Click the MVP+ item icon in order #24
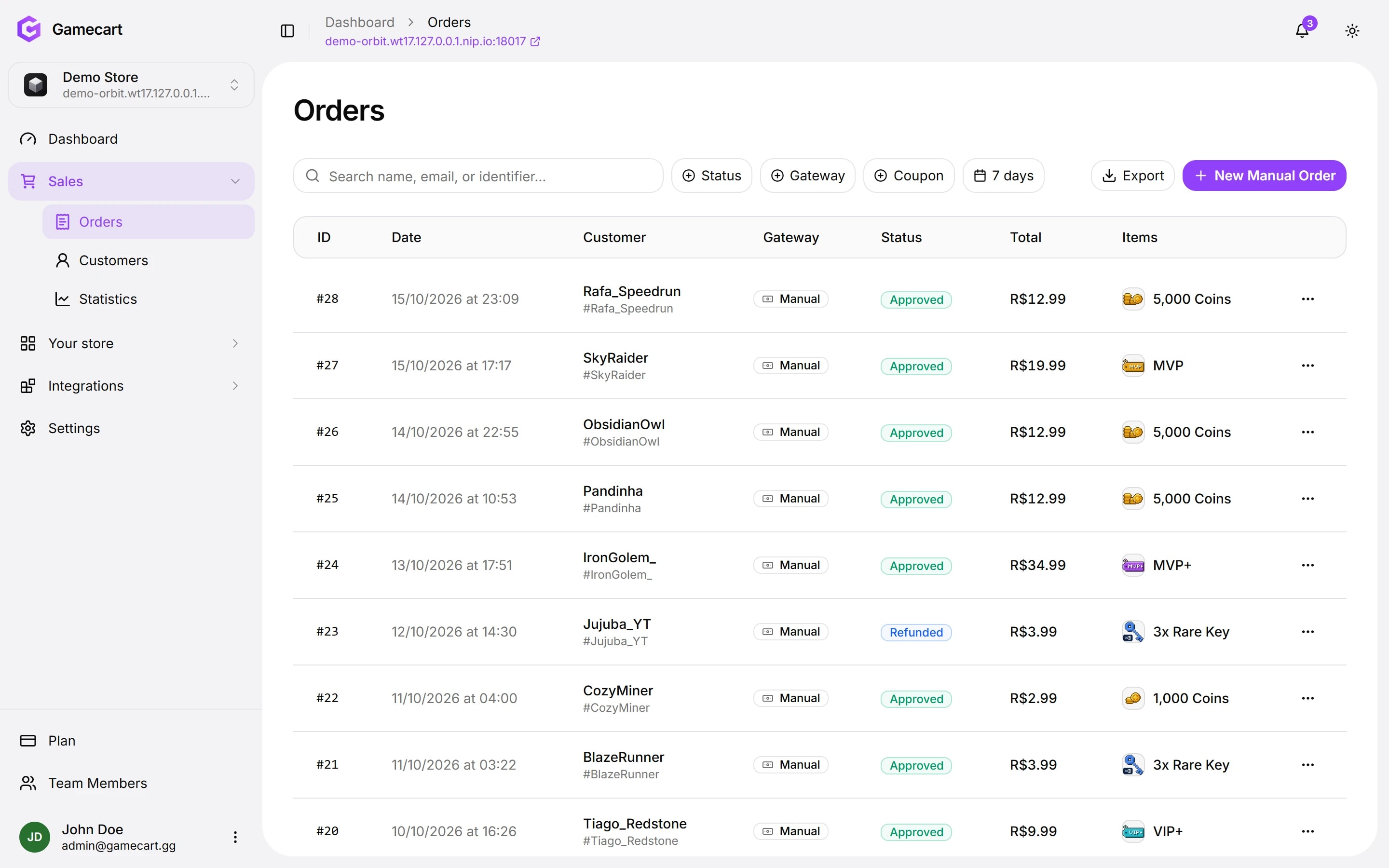This screenshot has width=1389, height=868. (x=1132, y=566)
